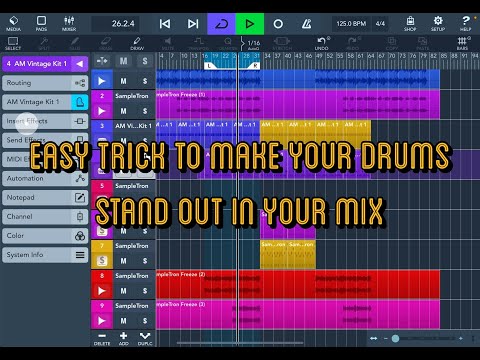Select track 5 SampleTron name
This screenshot has width=480, height=360.
point(132,186)
